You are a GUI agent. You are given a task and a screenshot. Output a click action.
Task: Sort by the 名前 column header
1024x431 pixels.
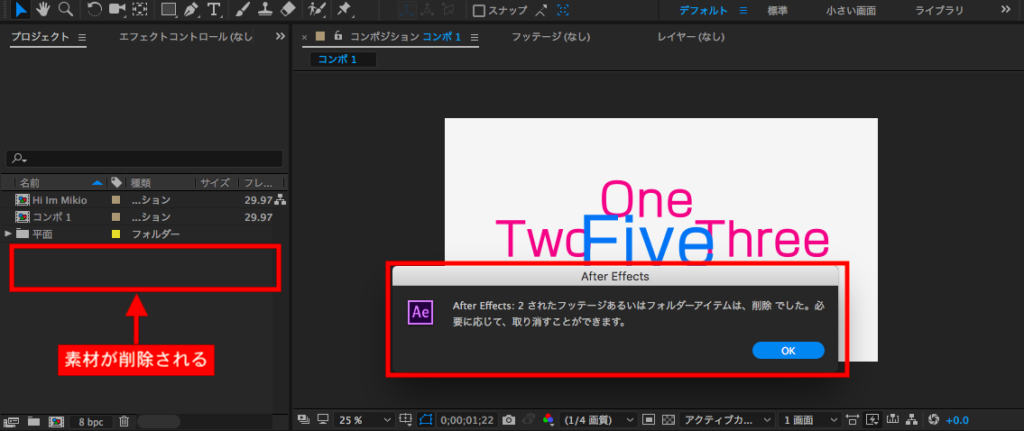[30, 183]
